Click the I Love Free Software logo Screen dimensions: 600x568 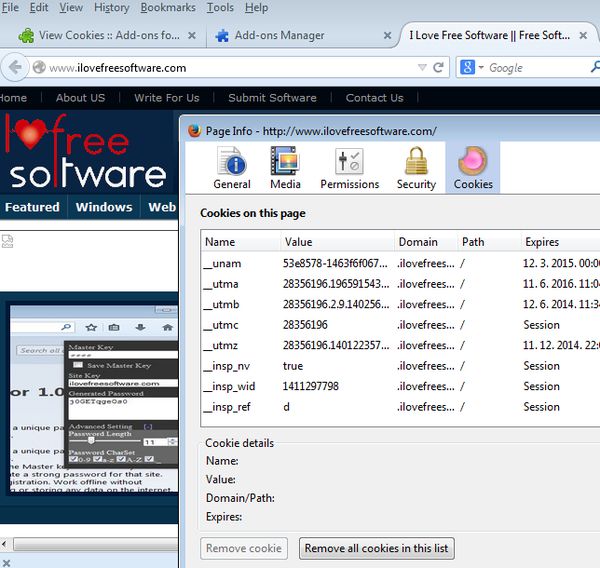84,153
